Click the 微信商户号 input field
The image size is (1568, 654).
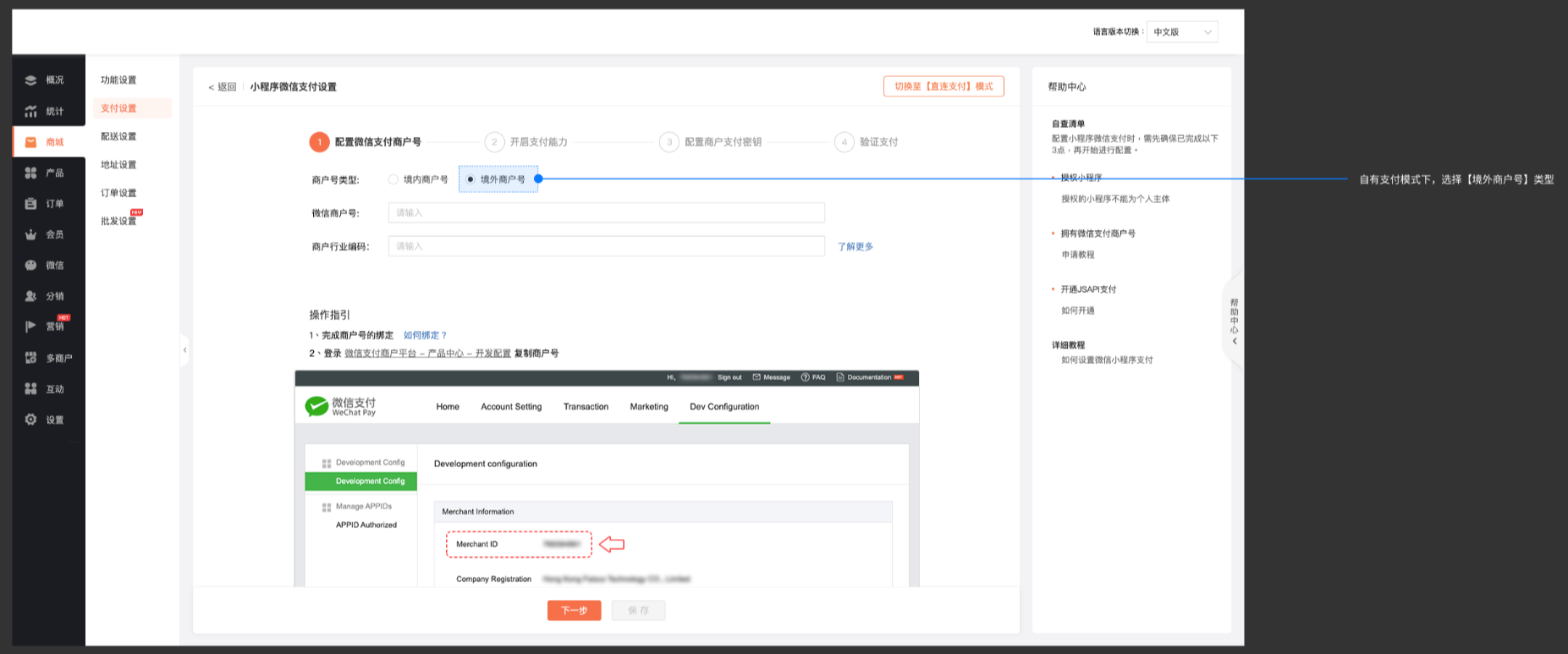point(606,213)
